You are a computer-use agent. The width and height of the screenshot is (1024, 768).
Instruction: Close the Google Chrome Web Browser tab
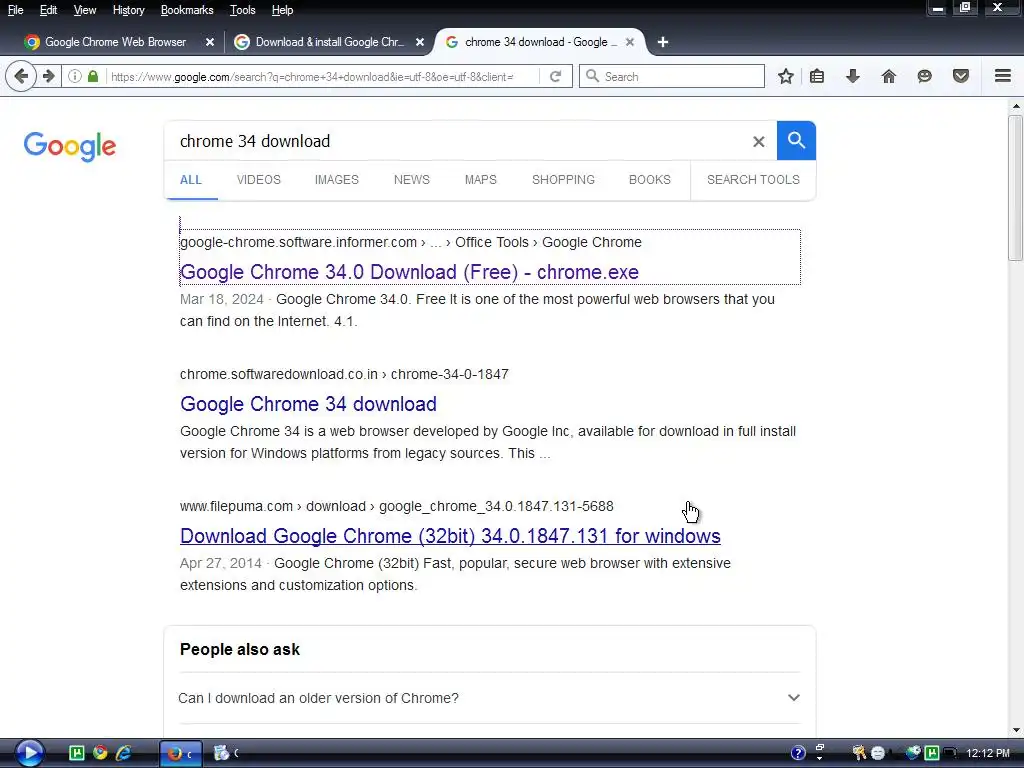(x=210, y=42)
